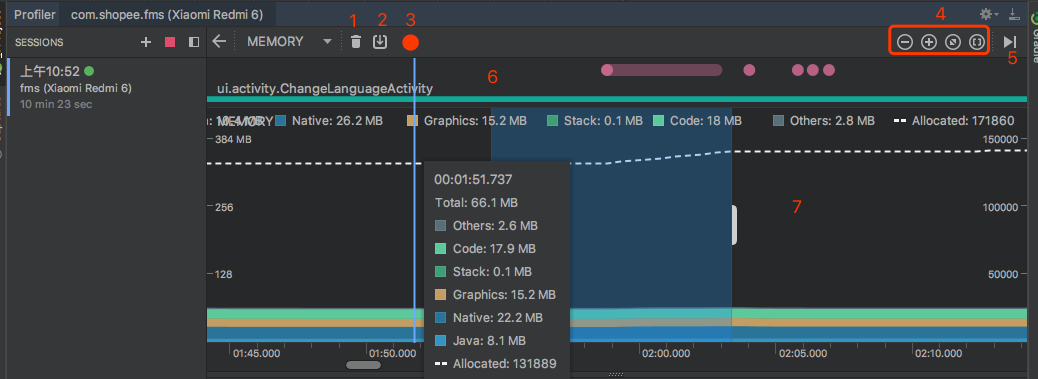Click 01:45.000 on the time axis

257,353
